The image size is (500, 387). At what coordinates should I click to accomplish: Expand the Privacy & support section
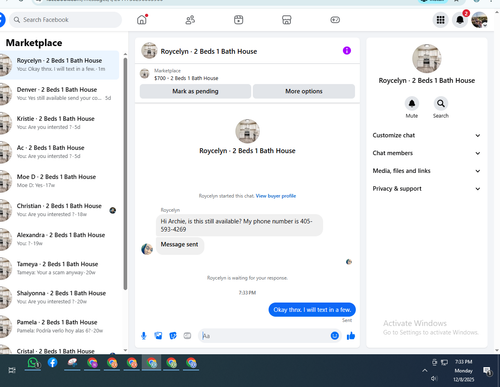(427, 189)
